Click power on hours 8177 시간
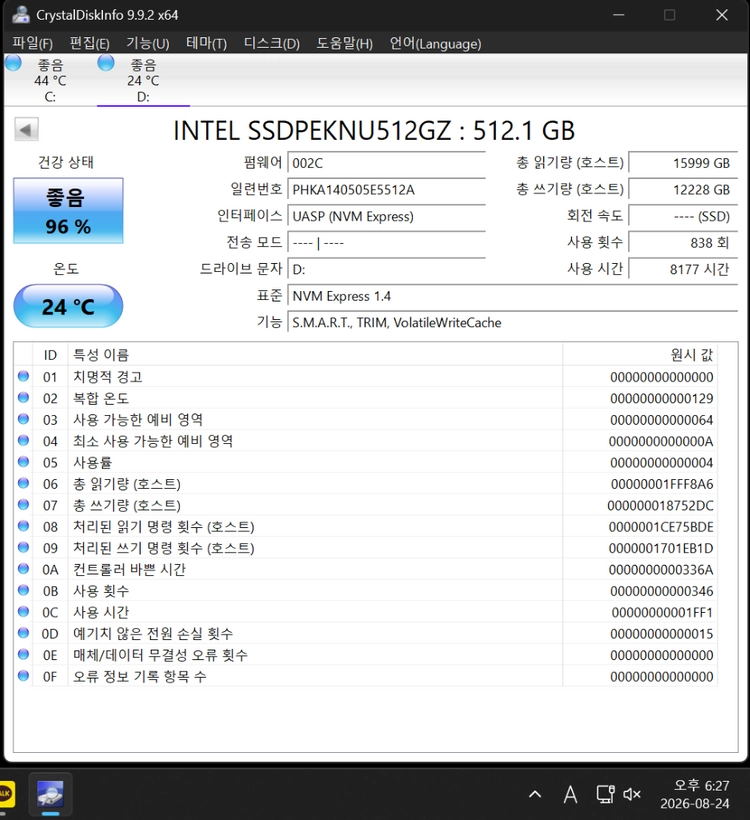This screenshot has height=820, width=750. pos(683,269)
